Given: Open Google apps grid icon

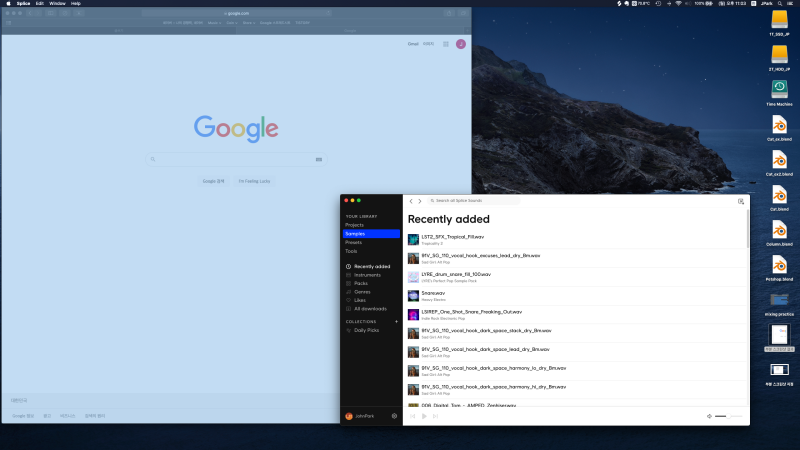Looking at the screenshot, I should (x=445, y=44).
